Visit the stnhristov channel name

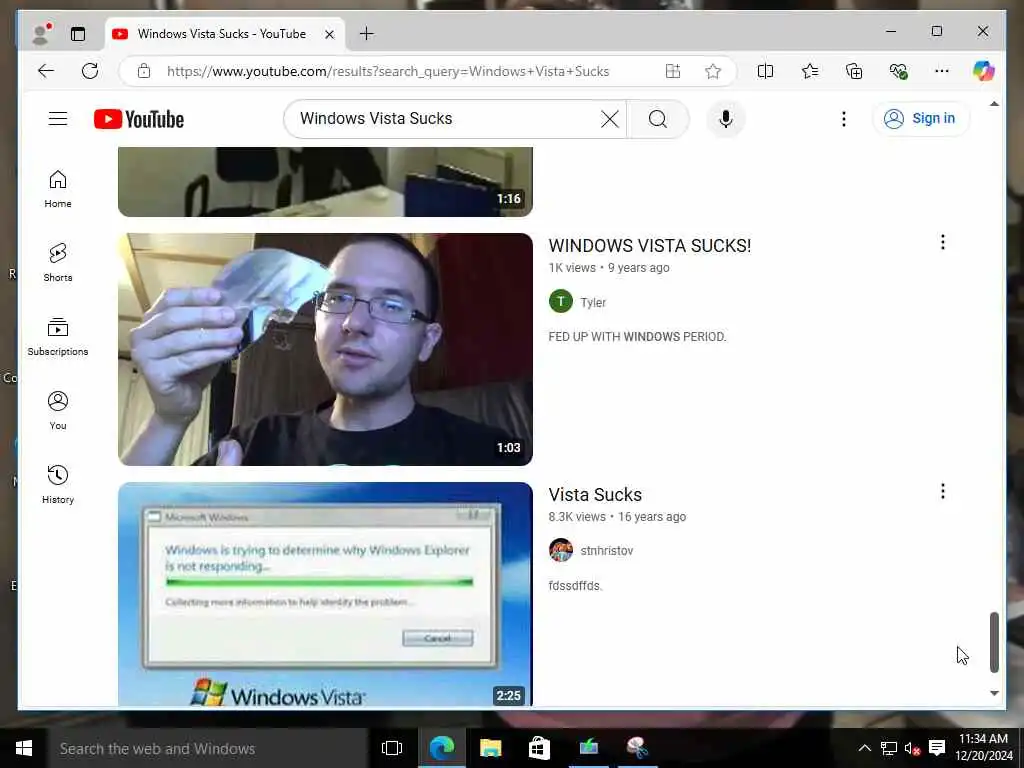607,551
